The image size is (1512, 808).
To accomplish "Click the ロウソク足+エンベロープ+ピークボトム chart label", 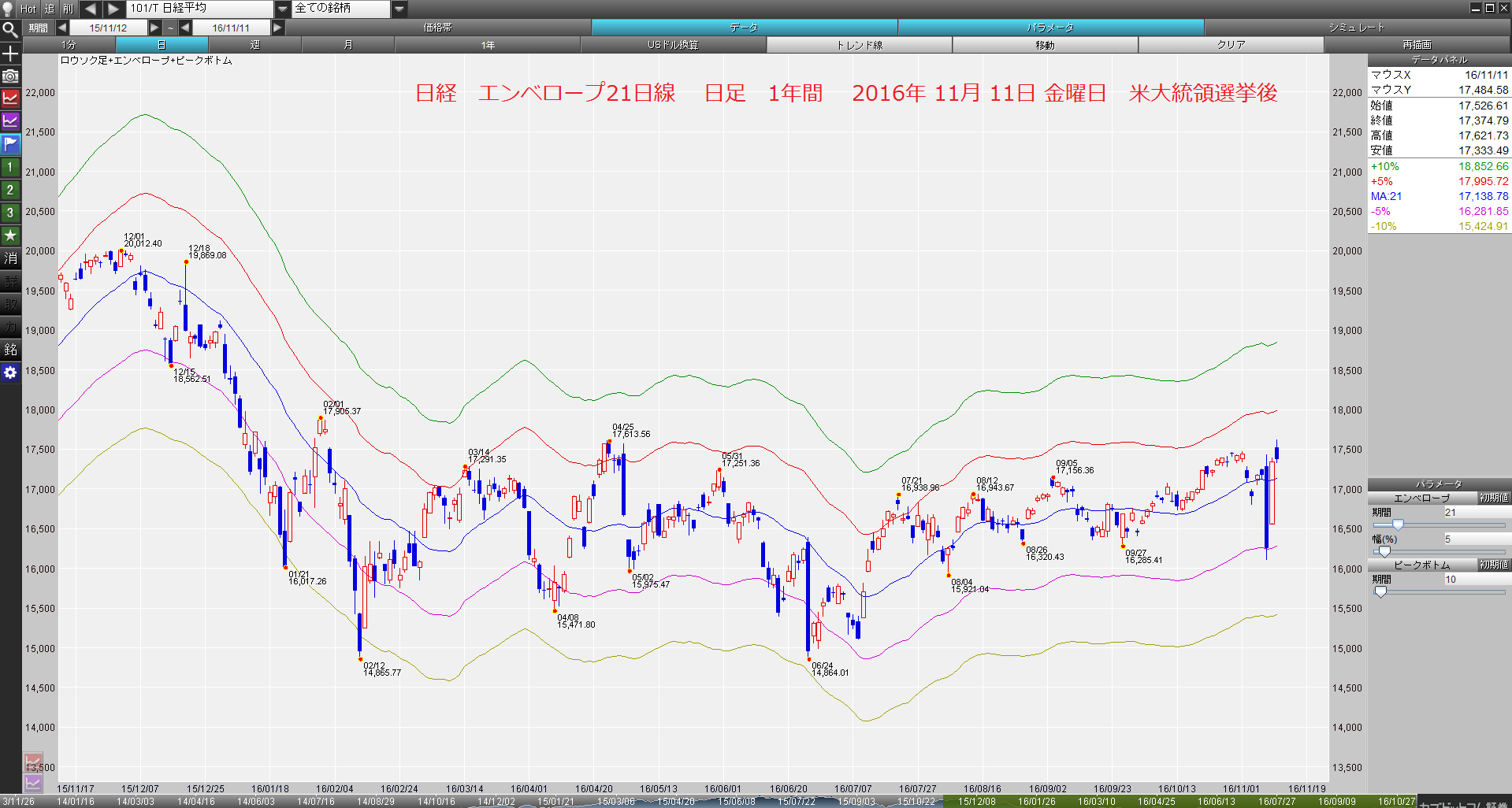I will click(147, 61).
